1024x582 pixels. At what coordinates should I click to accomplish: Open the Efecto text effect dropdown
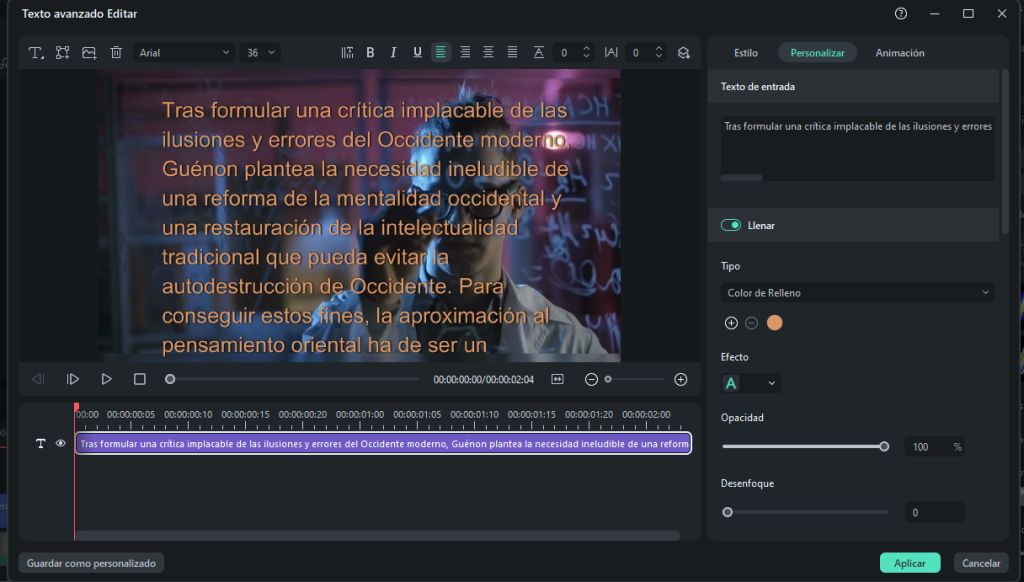[750, 383]
